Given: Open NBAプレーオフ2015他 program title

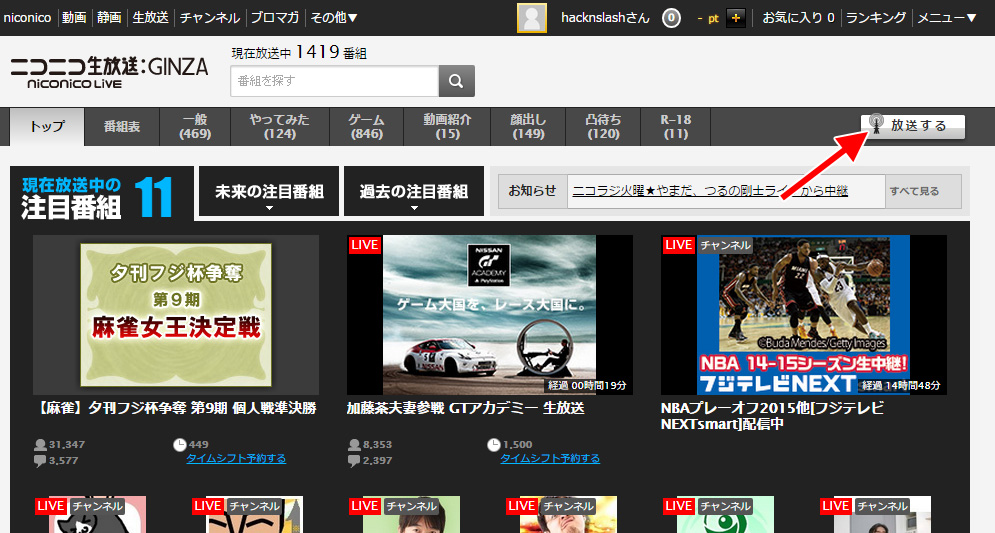Looking at the screenshot, I should [772, 416].
